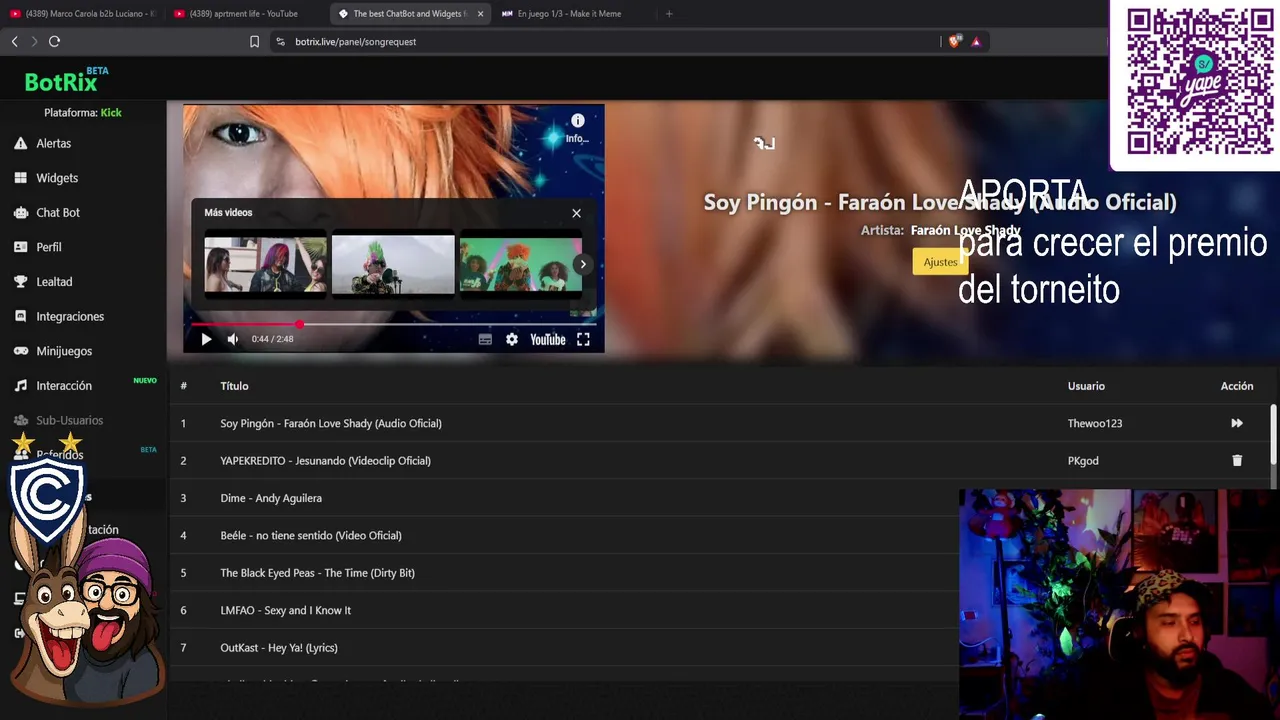Click the video Info icon
1280x720 pixels.
coord(577,121)
